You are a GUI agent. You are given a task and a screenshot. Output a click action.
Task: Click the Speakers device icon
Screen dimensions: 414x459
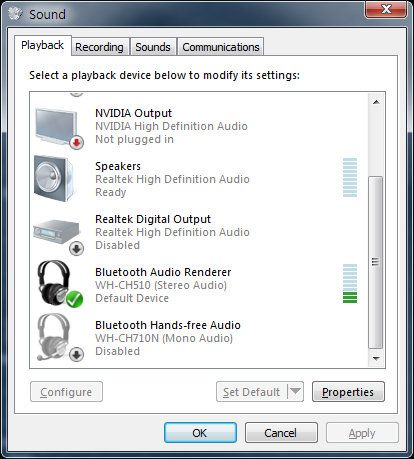(x=54, y=178)
